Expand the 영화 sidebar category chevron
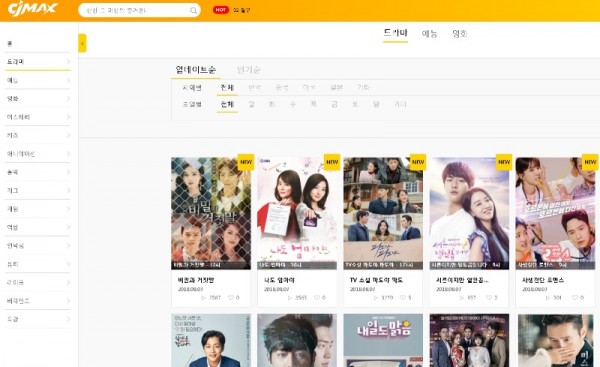600x367 pixels. click(x=68, y=99)
